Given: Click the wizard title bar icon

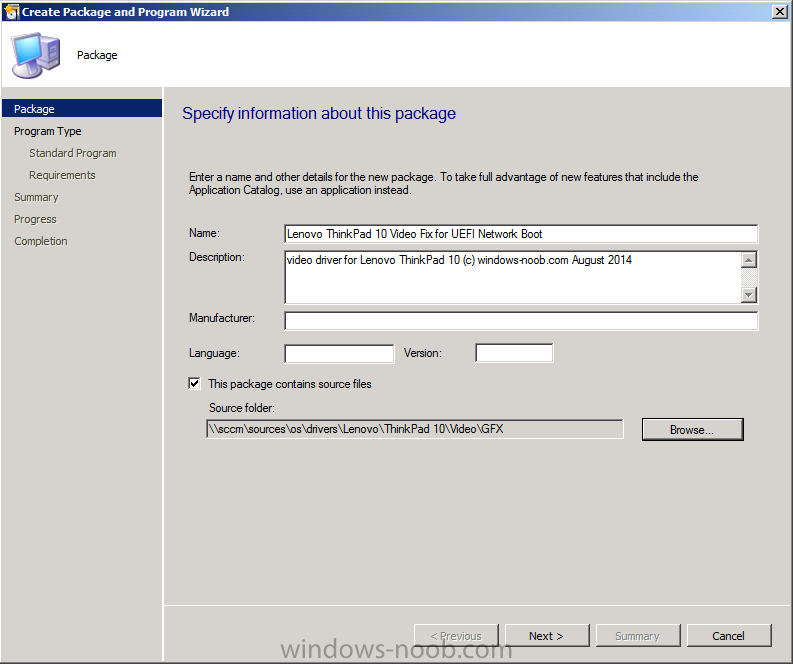Looking at the screenshot, I should click(x=11, y=12).
